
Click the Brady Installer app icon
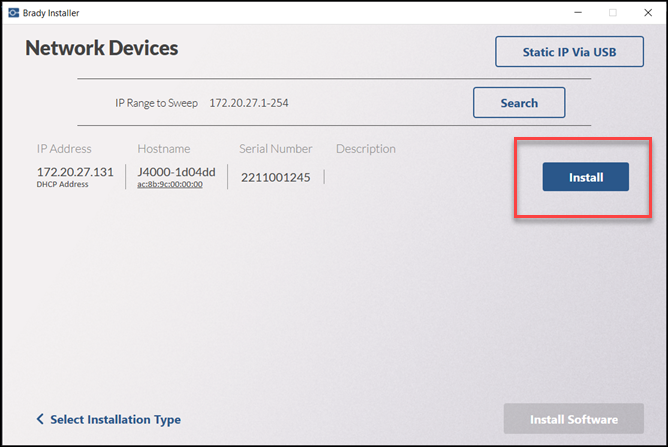click(13, 12)
